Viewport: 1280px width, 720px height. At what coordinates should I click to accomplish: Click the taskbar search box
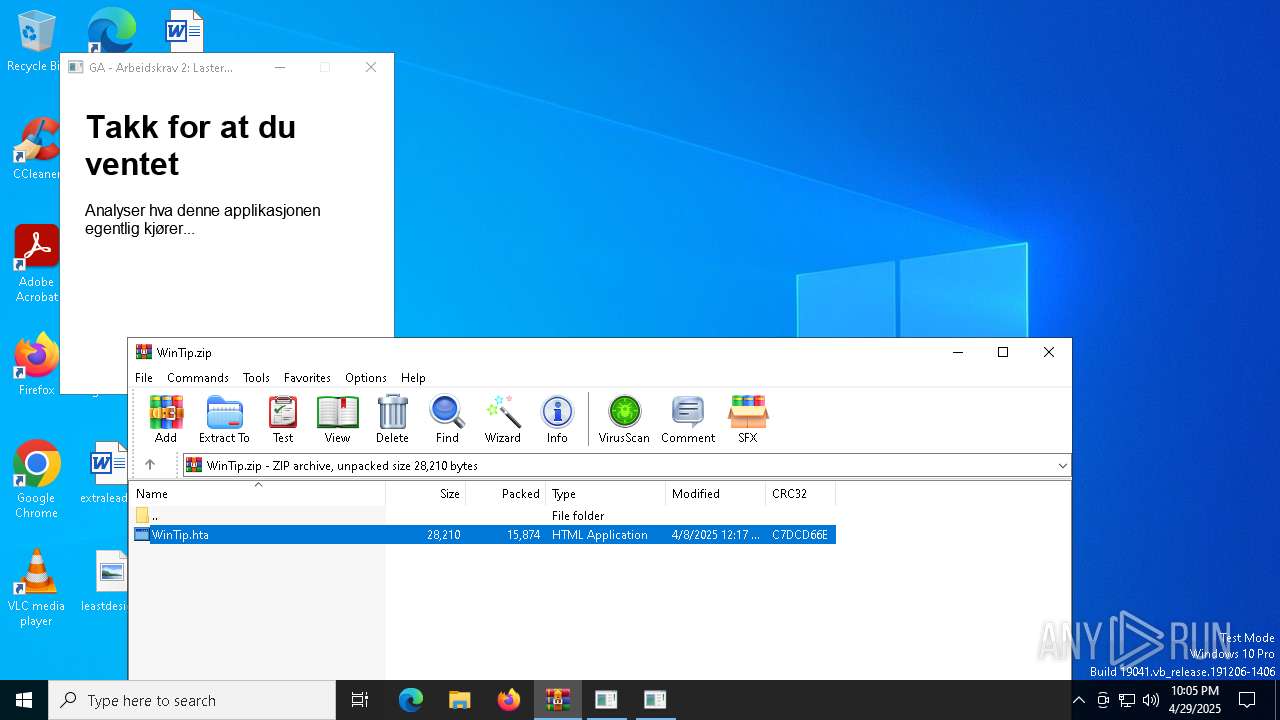click(192, 700)
